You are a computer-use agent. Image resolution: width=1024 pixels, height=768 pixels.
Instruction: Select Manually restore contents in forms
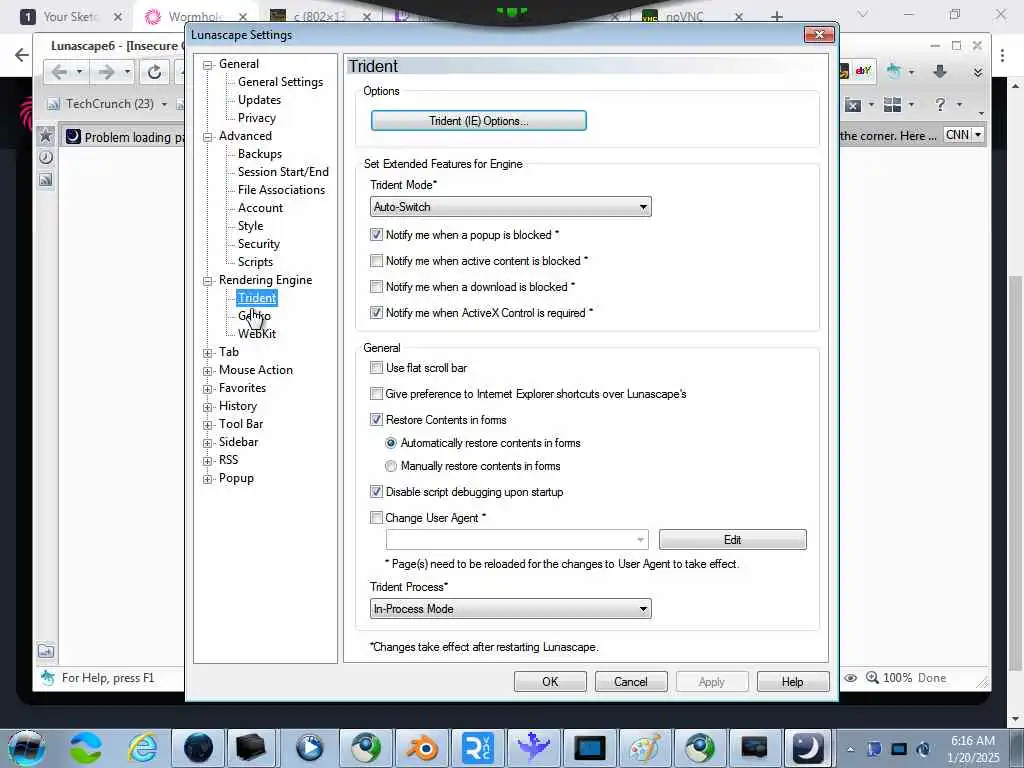[391, 466]
